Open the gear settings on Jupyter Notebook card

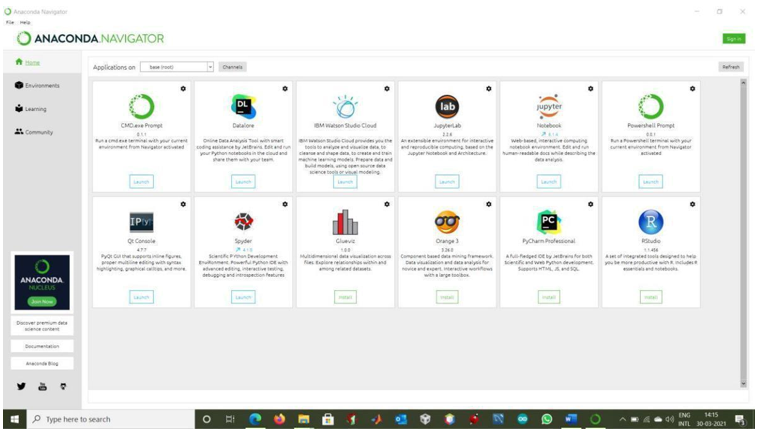point(591,89)
